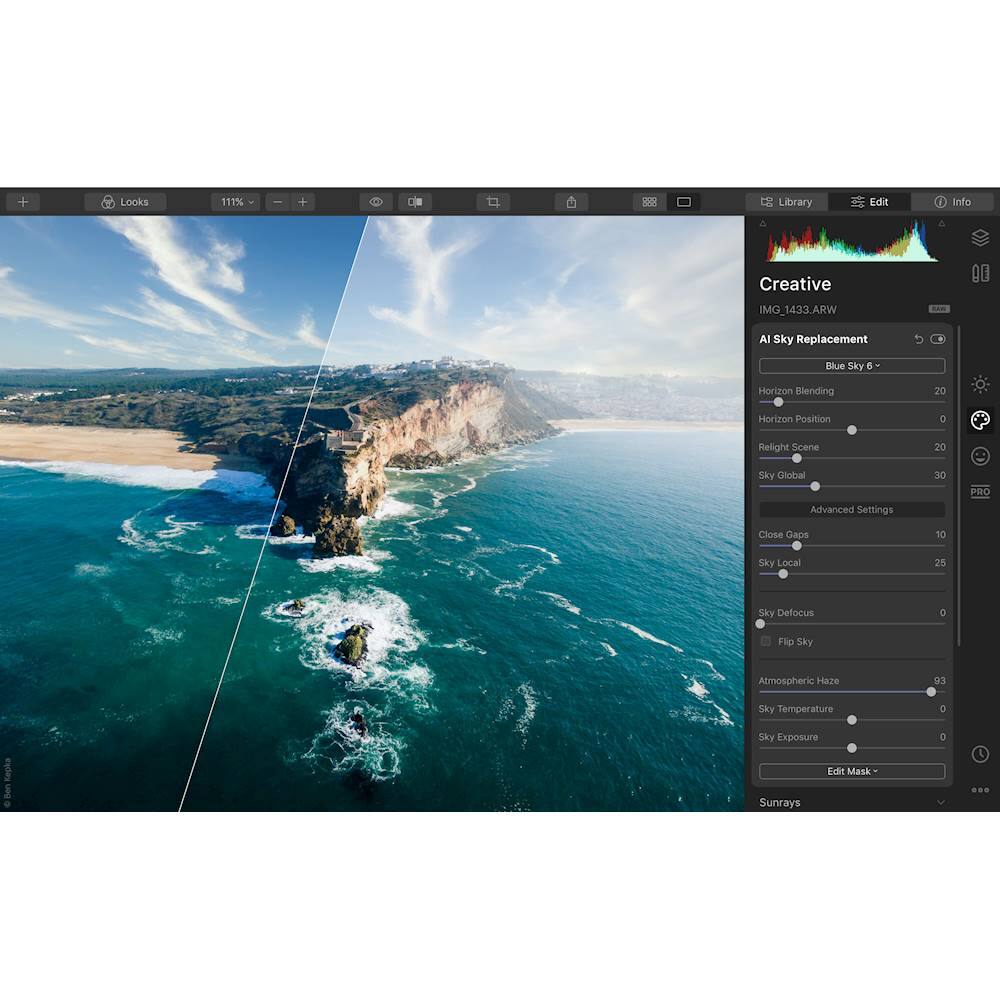This screenshot has height=1000, width=1000.
Task: Click the Horizon Blending value 20
Action: 940,391
